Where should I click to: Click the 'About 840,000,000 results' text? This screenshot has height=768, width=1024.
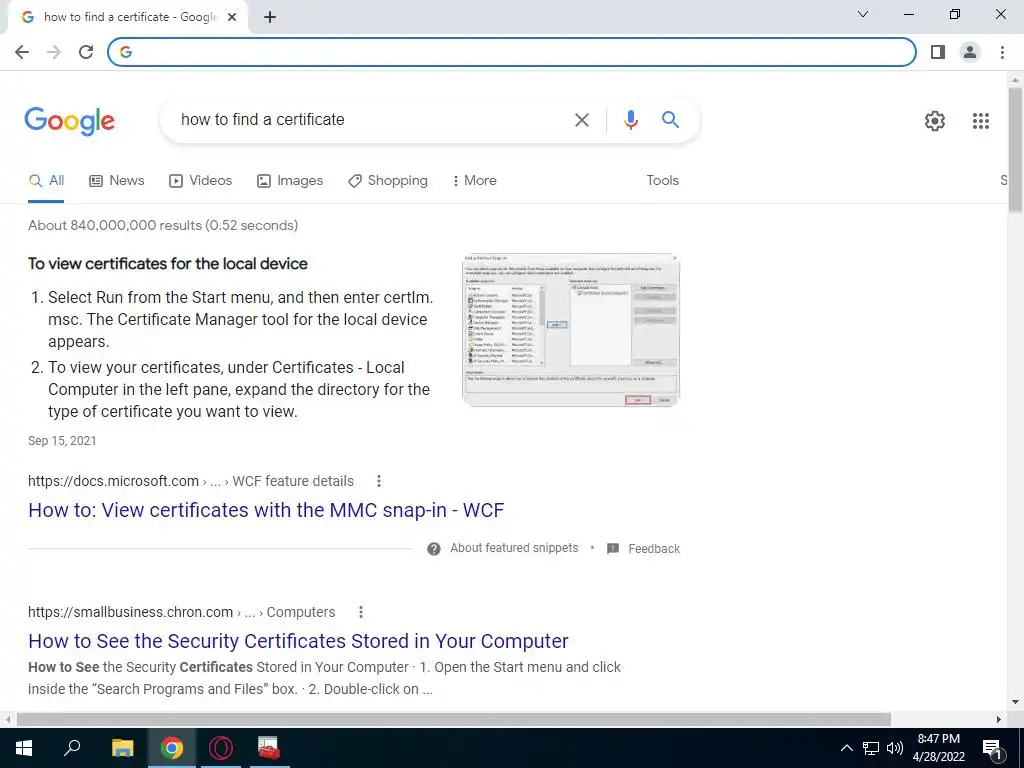[x=163, y=225]
